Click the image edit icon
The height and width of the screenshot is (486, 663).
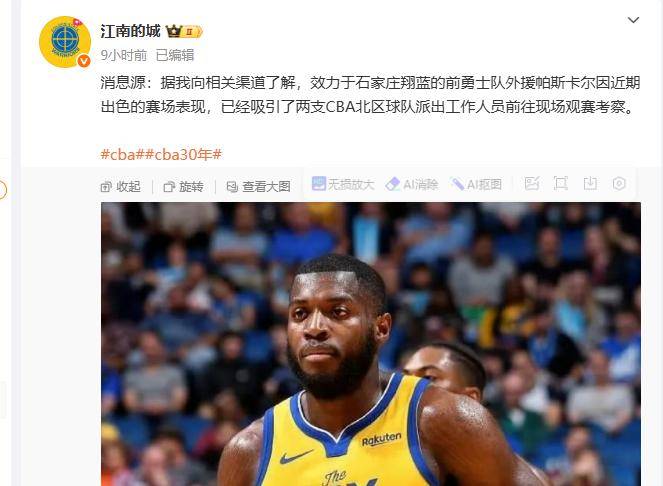[x=531, y=184]
